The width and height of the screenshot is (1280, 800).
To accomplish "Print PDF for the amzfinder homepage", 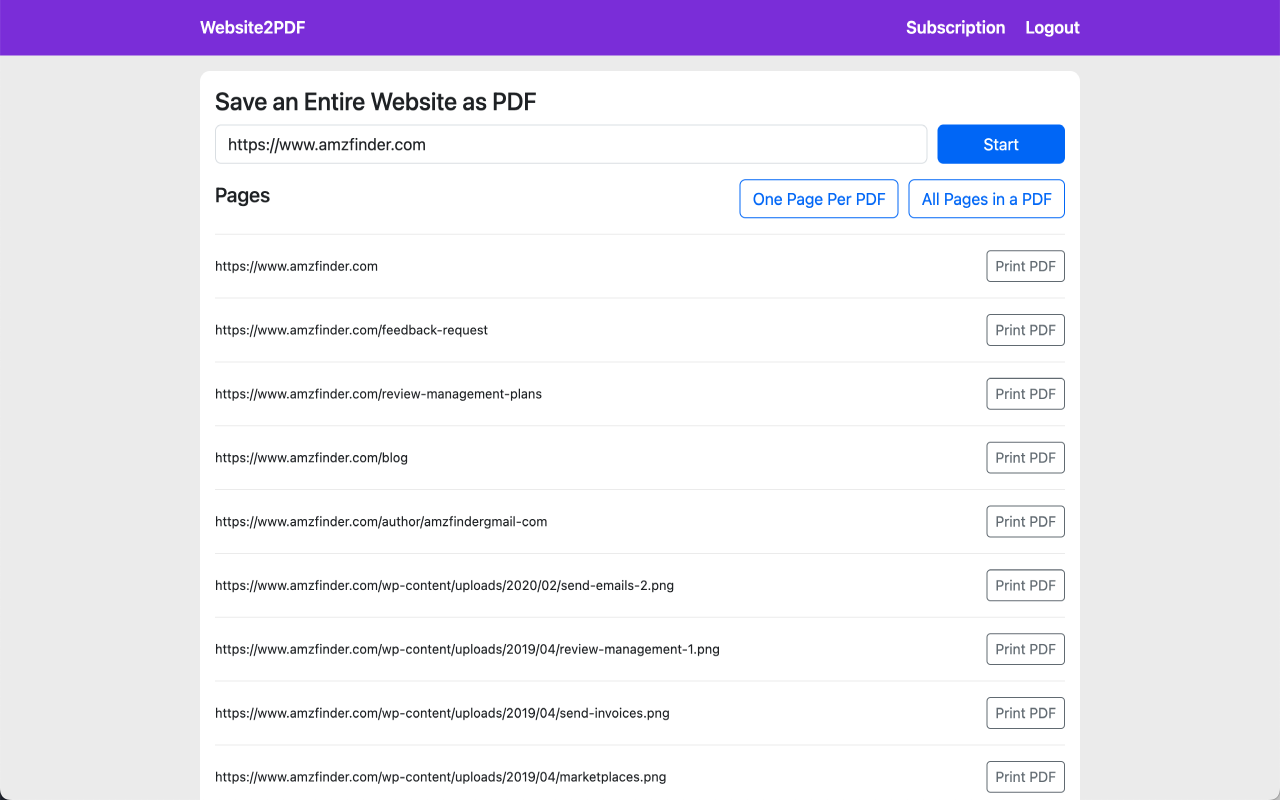I will point(1025,265).
